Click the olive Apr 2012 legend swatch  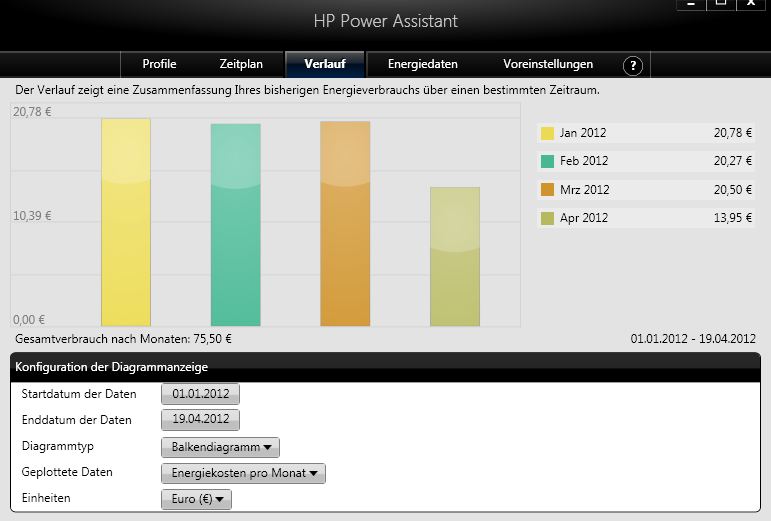pyautogui.click(x=547, y=218)
